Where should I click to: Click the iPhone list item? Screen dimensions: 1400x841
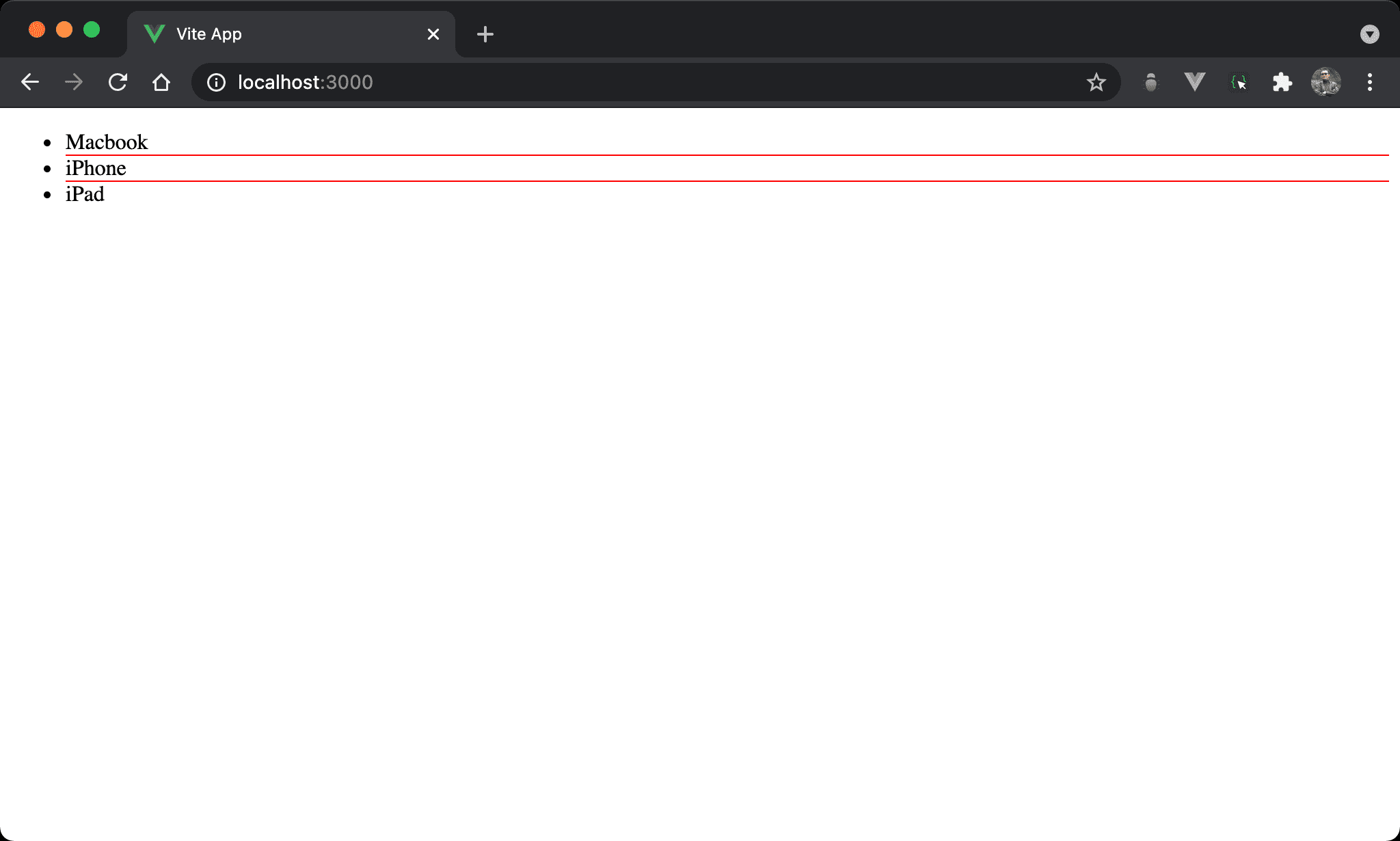point(96,168)
